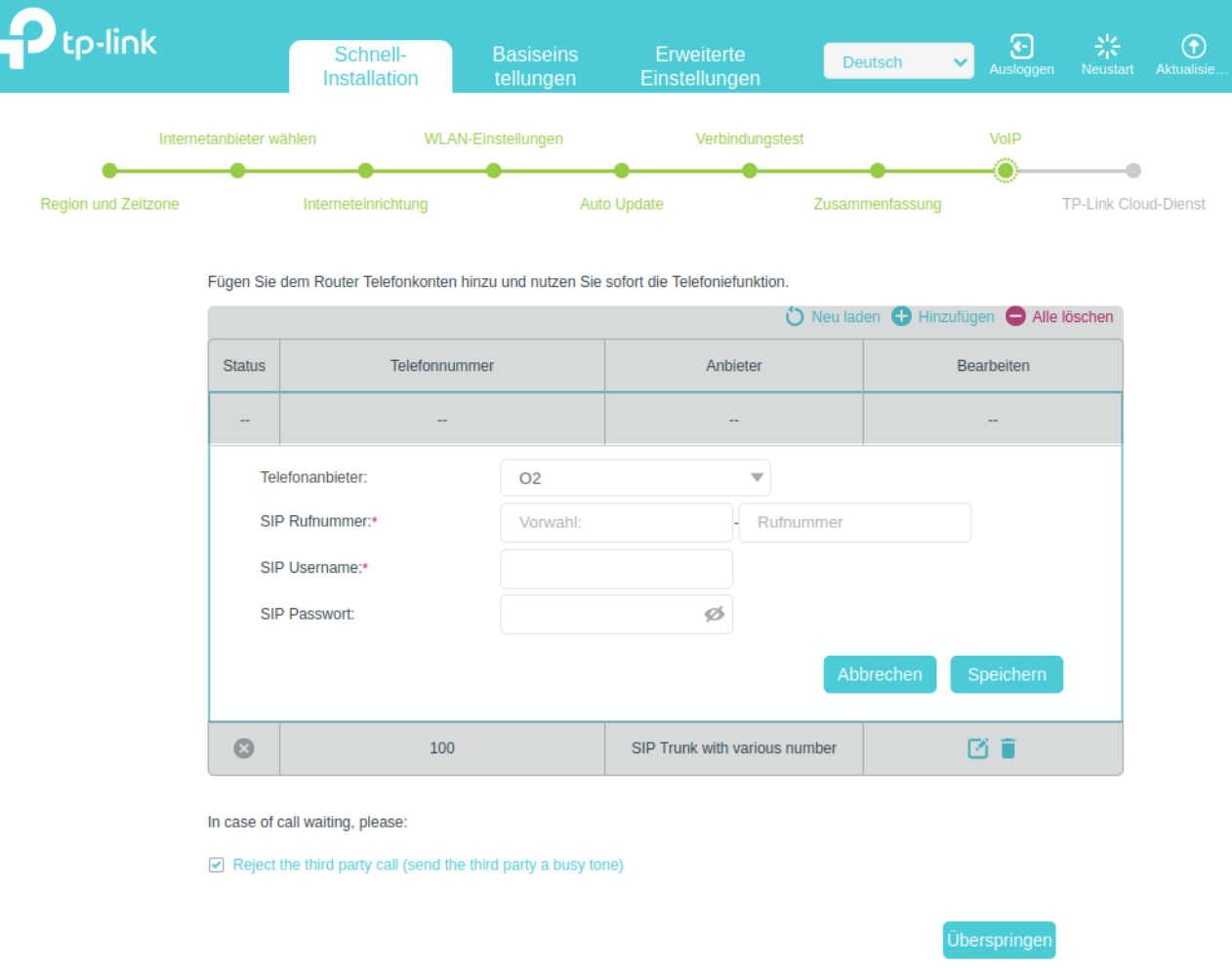Click the Alle löschen minus icon
Screen dimensions: 1232x968
pos(1015,317)
